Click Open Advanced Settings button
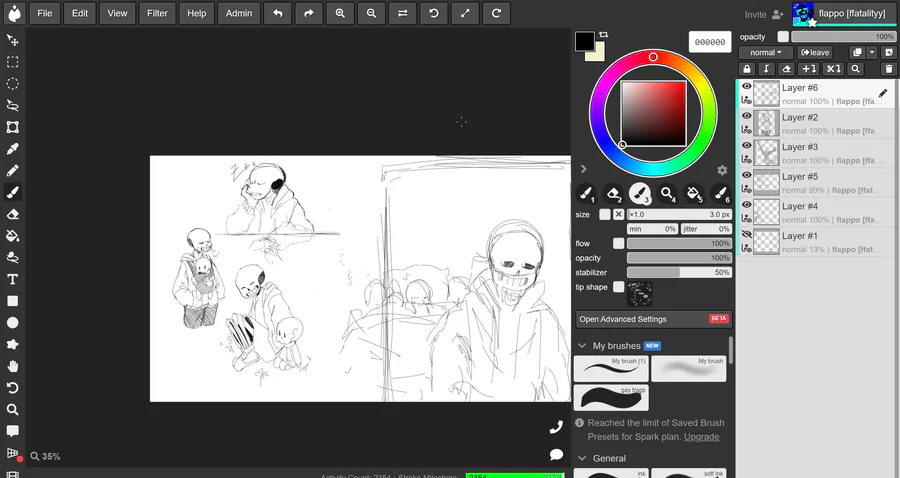The width and height of the screenshot is (900, 478). [x=654, y=319]
